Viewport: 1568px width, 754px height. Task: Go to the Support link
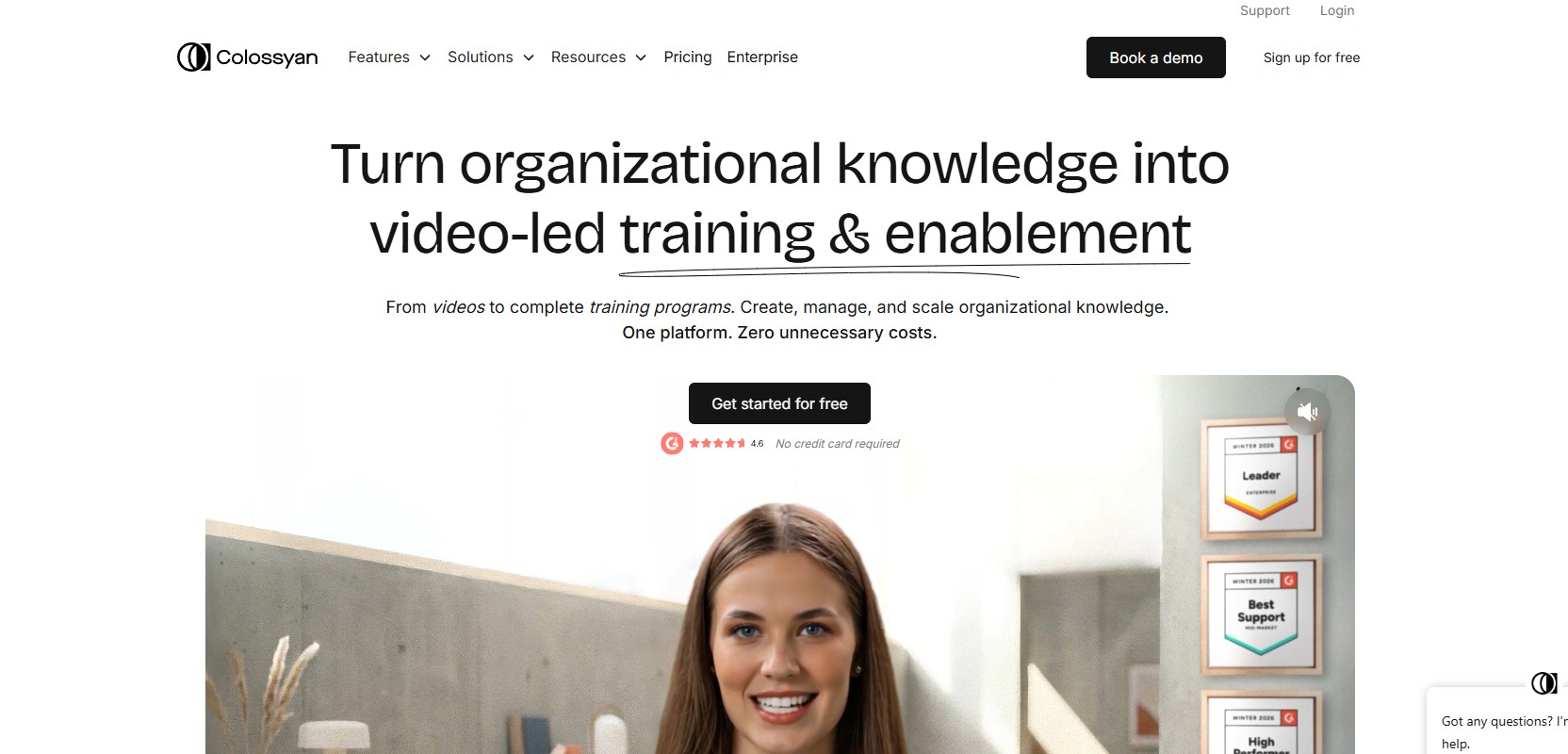click(1265, 10)
